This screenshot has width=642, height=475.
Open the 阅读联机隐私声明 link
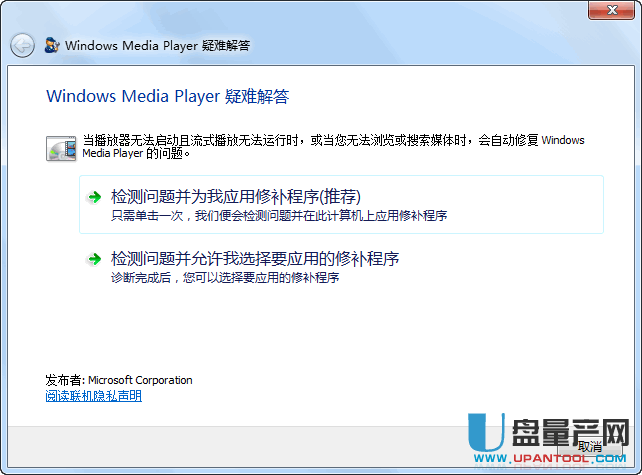(94, 396)
